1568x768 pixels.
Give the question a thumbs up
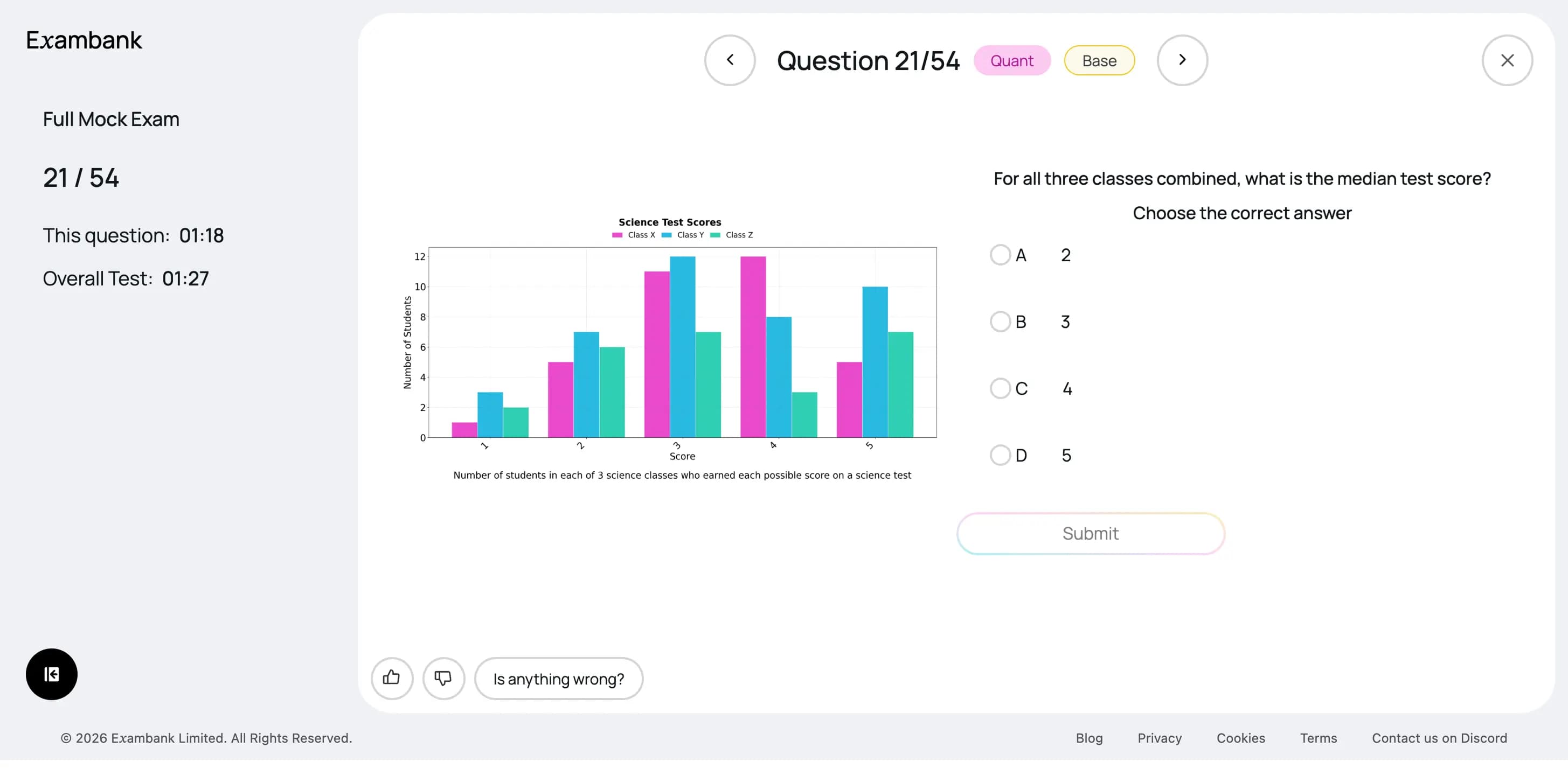(391, 678)
